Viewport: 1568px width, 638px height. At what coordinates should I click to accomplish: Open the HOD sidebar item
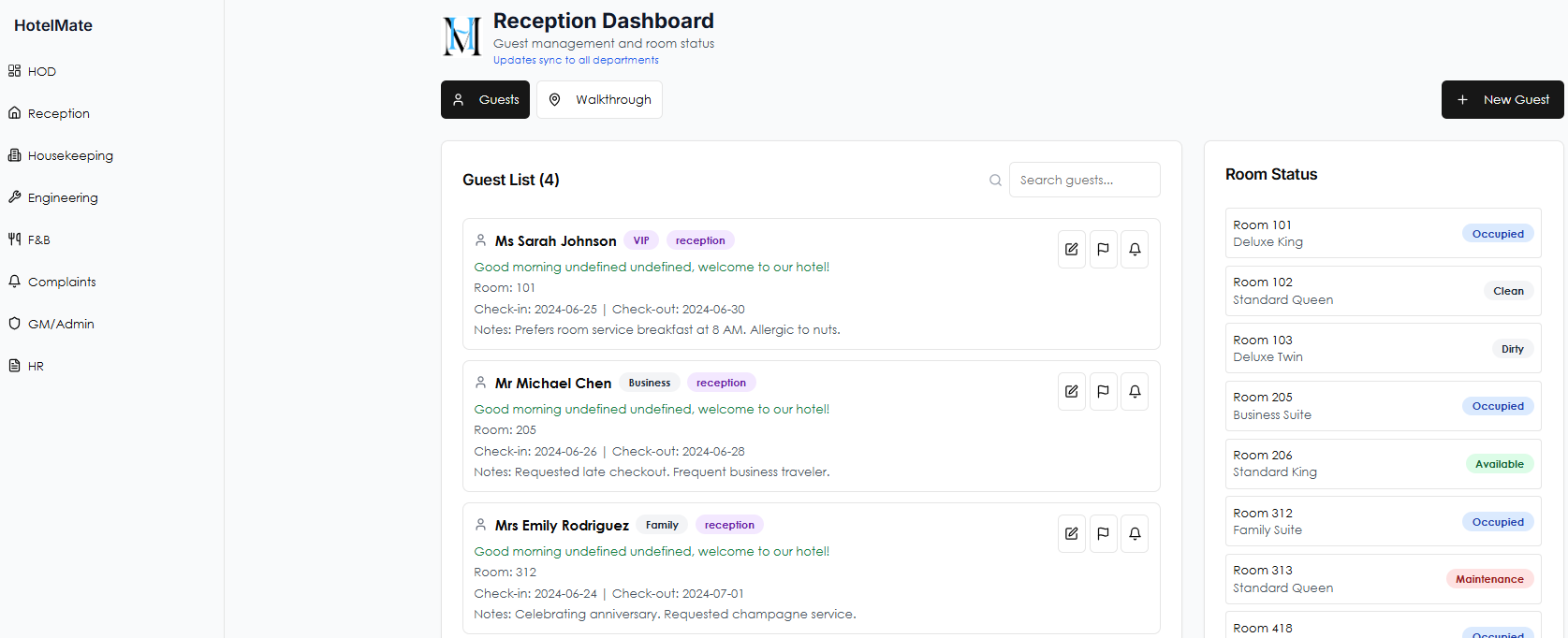[33, 71]
